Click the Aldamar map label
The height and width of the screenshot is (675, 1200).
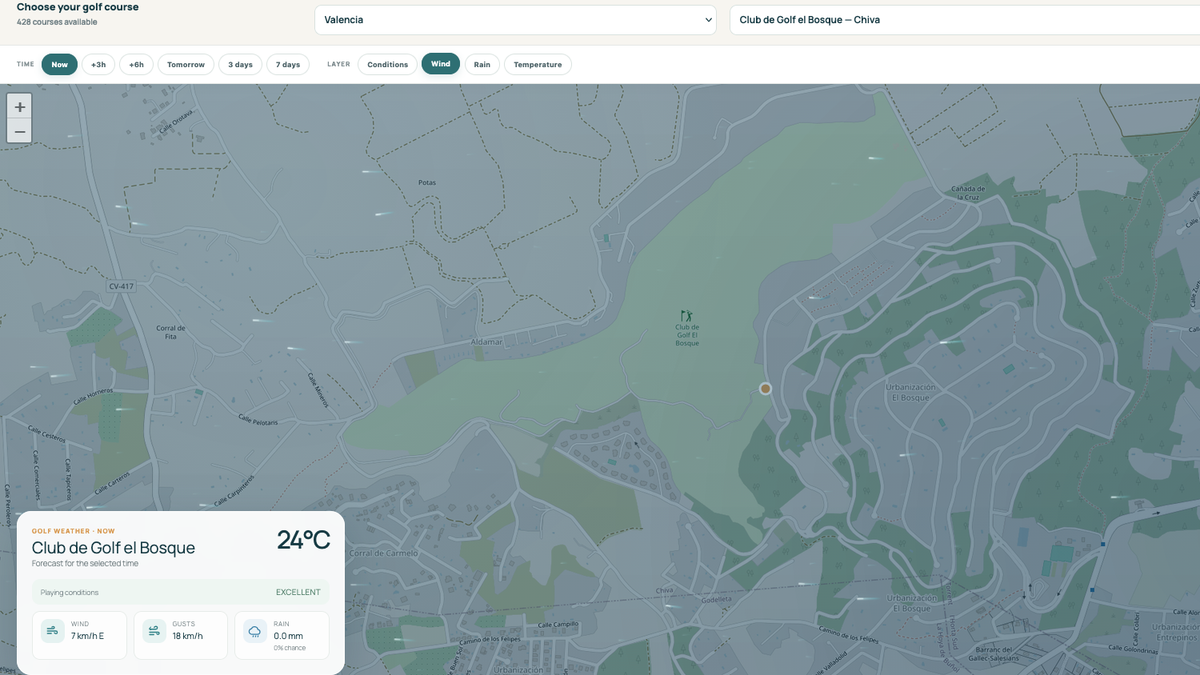(485, 341)
